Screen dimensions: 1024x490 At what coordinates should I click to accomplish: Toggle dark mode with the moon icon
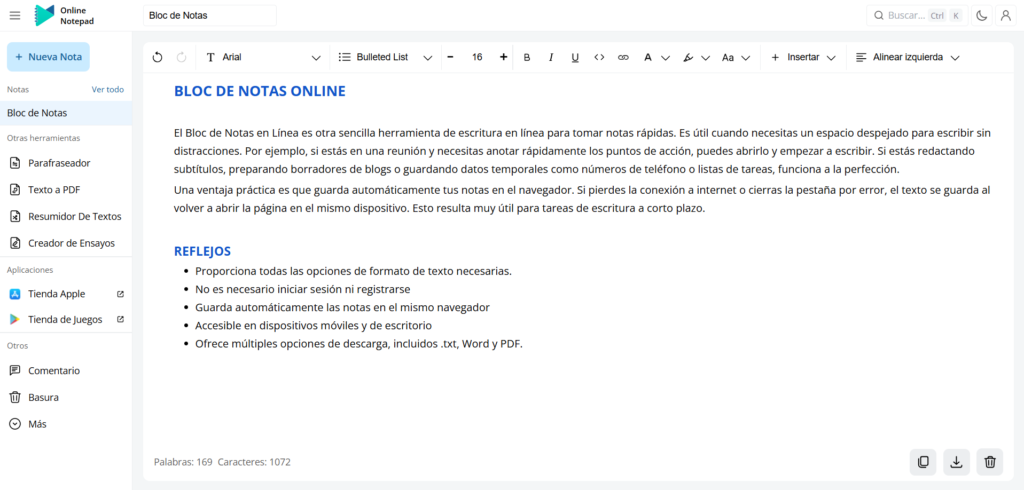[981, 16]
